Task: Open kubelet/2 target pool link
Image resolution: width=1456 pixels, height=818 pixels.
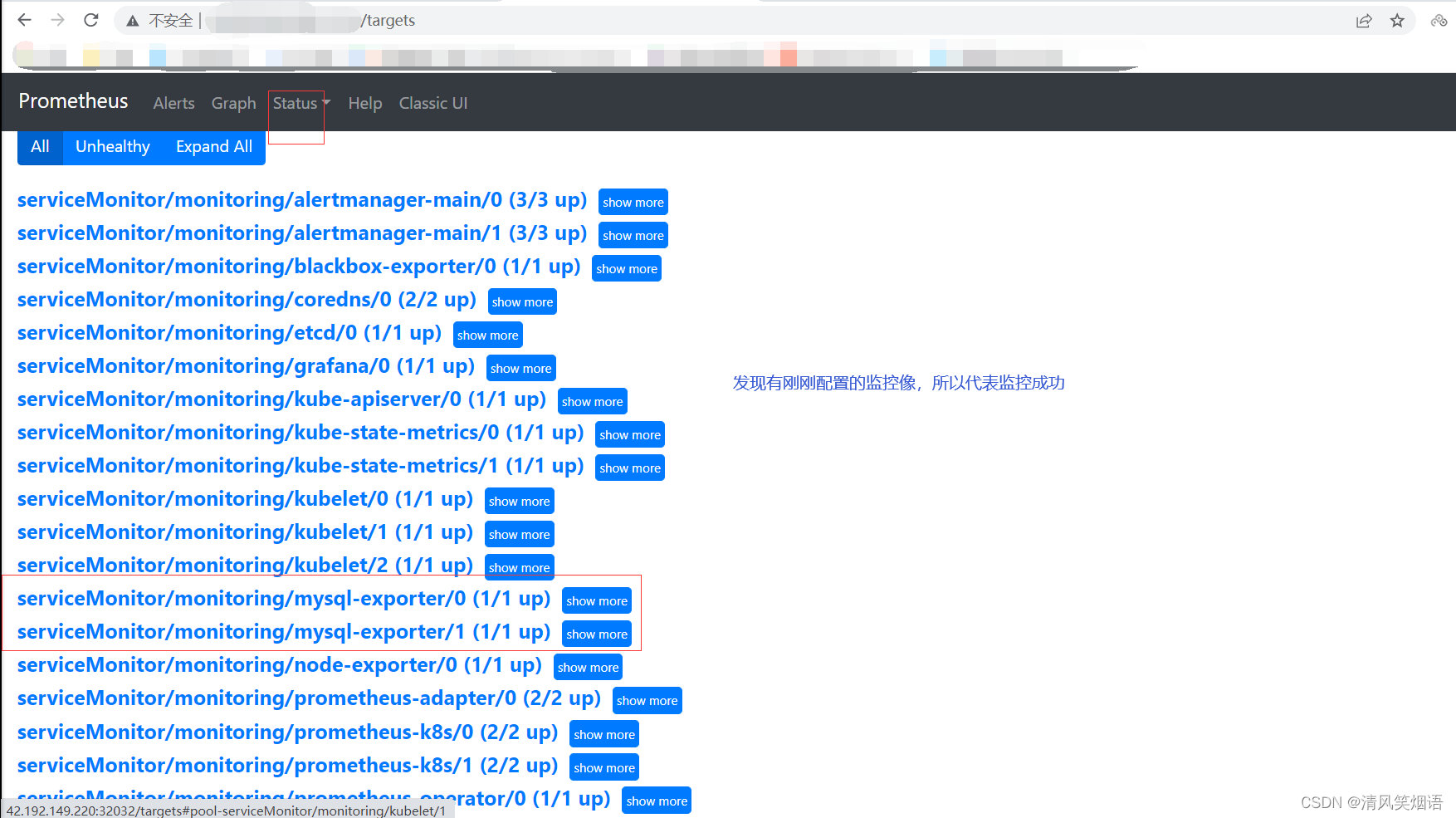Action: [245, 566]
